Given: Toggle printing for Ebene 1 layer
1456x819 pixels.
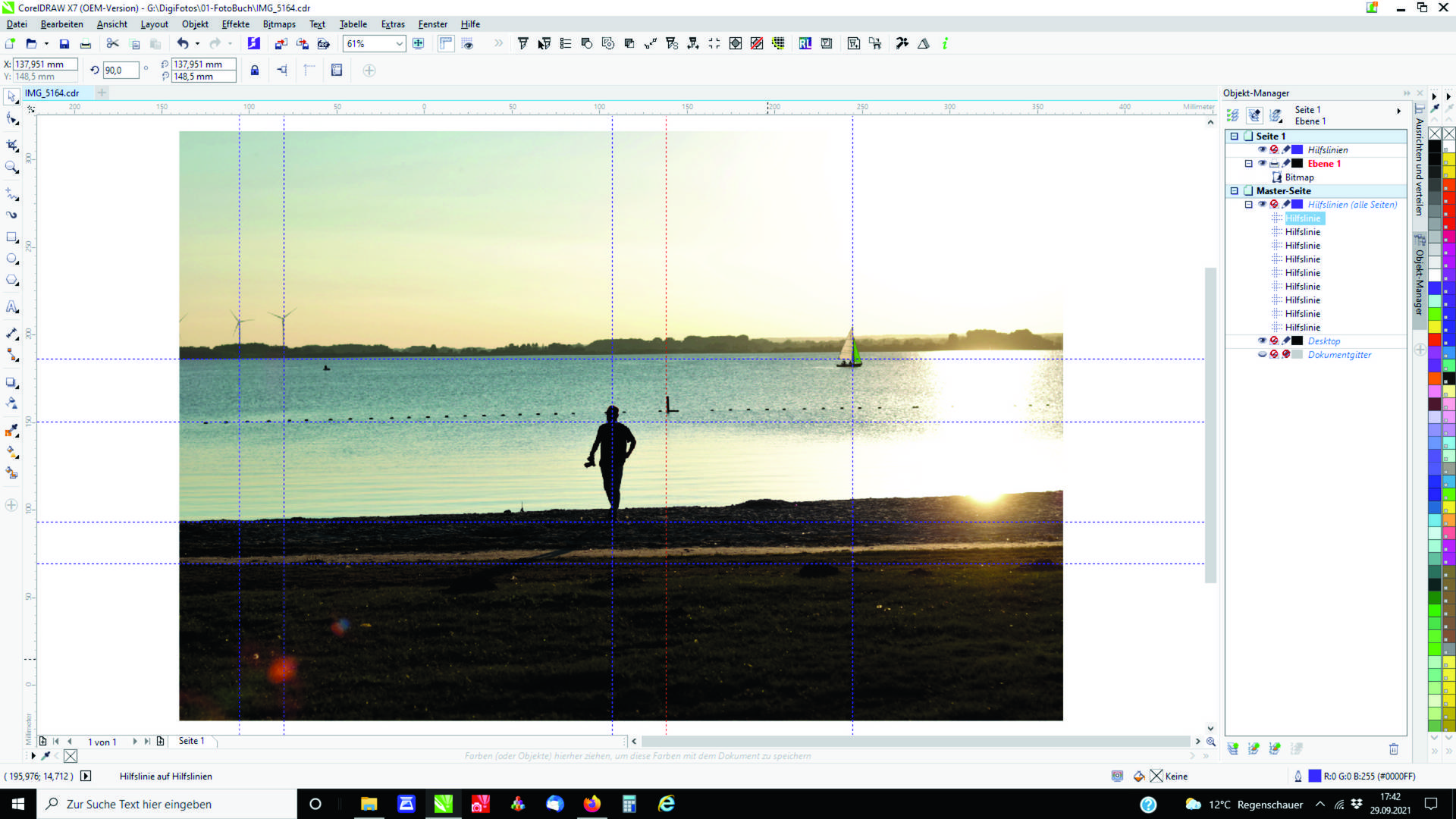Looking at the screenshot, I should click(x=1275, y=164).
